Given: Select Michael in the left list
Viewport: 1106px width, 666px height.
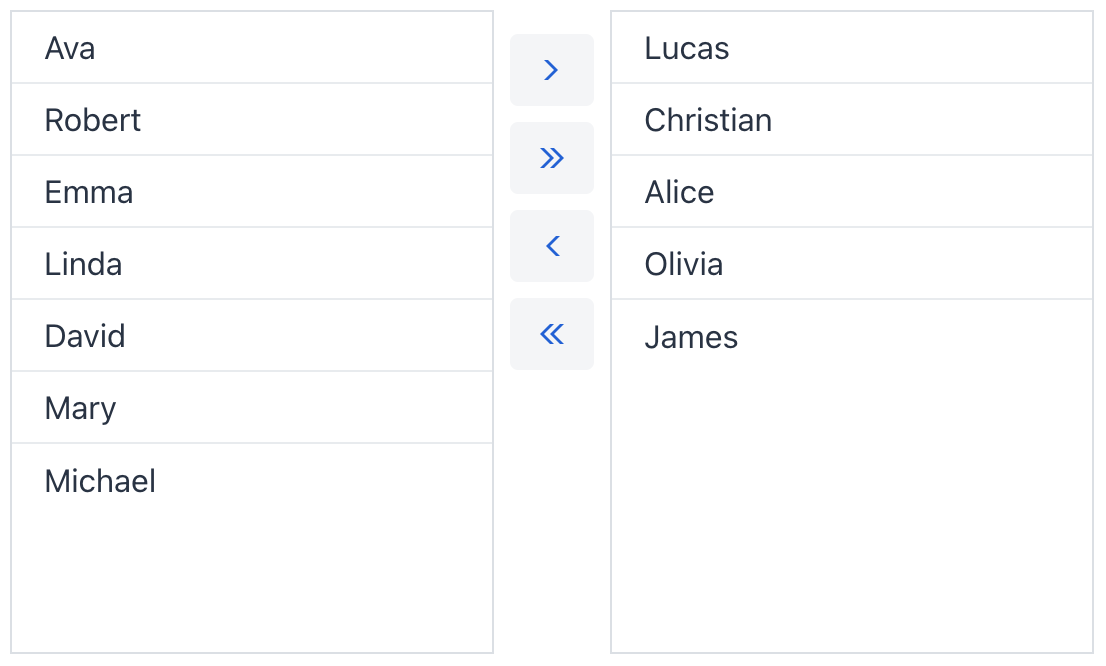Looking at the screenshot, I should [x=100, y=481].
